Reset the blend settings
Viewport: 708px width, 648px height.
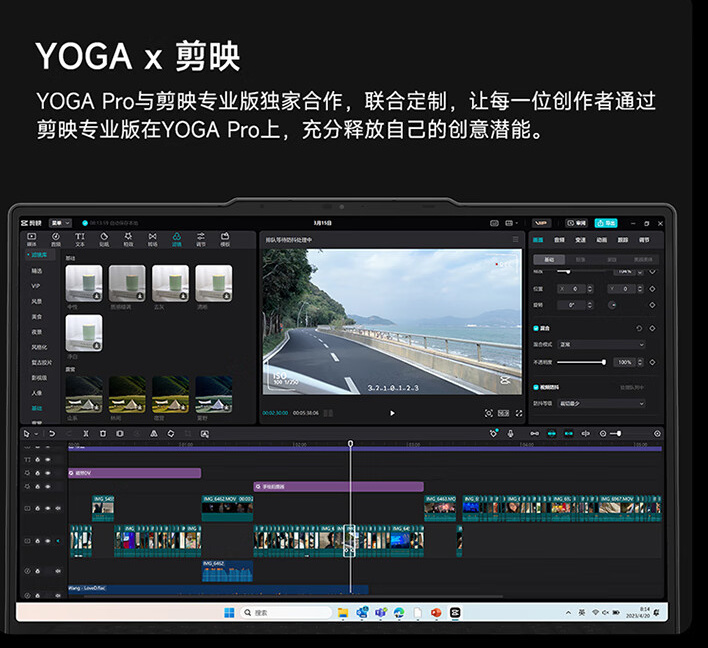point(639,328)
